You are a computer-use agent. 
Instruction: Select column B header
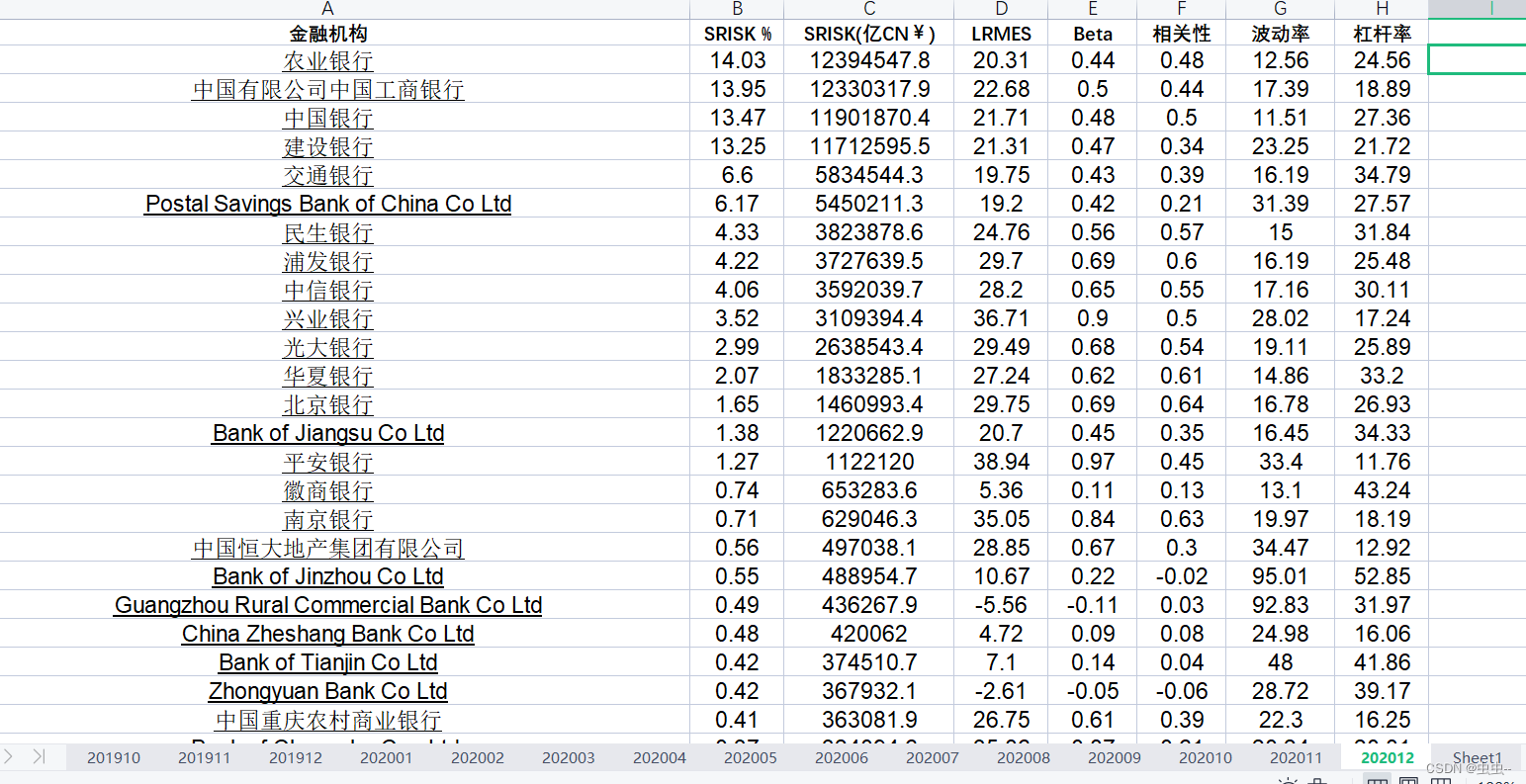(x=737, y=9)
